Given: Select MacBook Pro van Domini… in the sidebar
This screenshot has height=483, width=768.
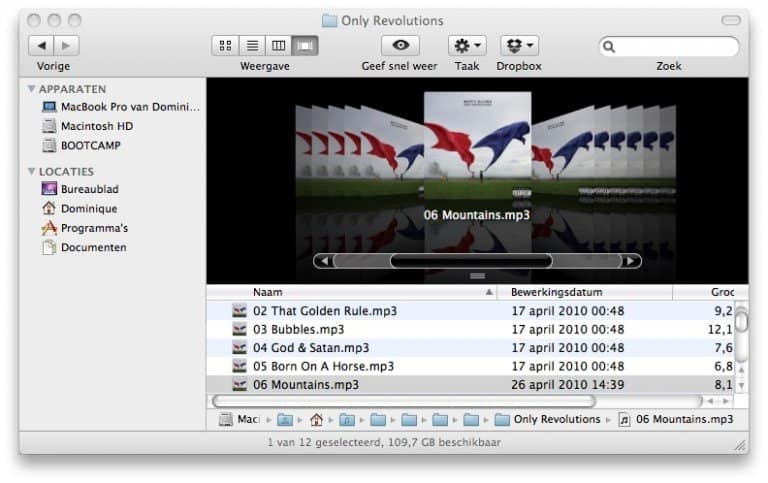Looking at the screenshot, I should click(120, 106).
